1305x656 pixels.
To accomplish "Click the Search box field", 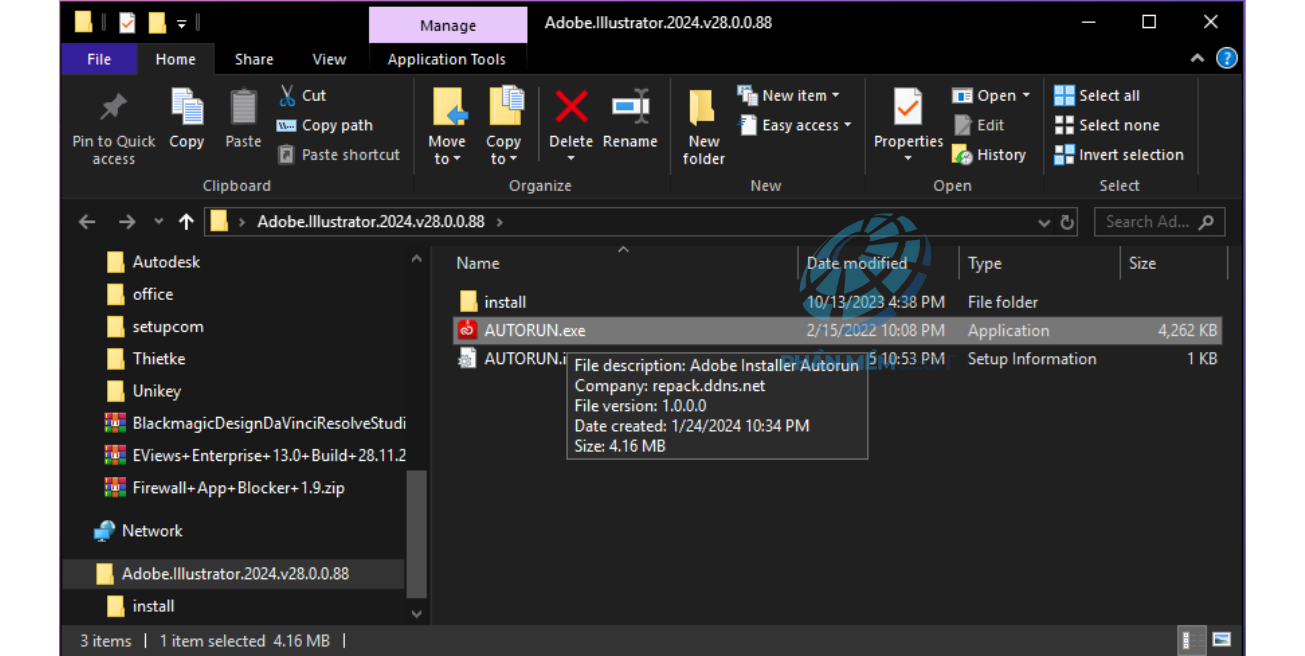I will (1159, 222).
